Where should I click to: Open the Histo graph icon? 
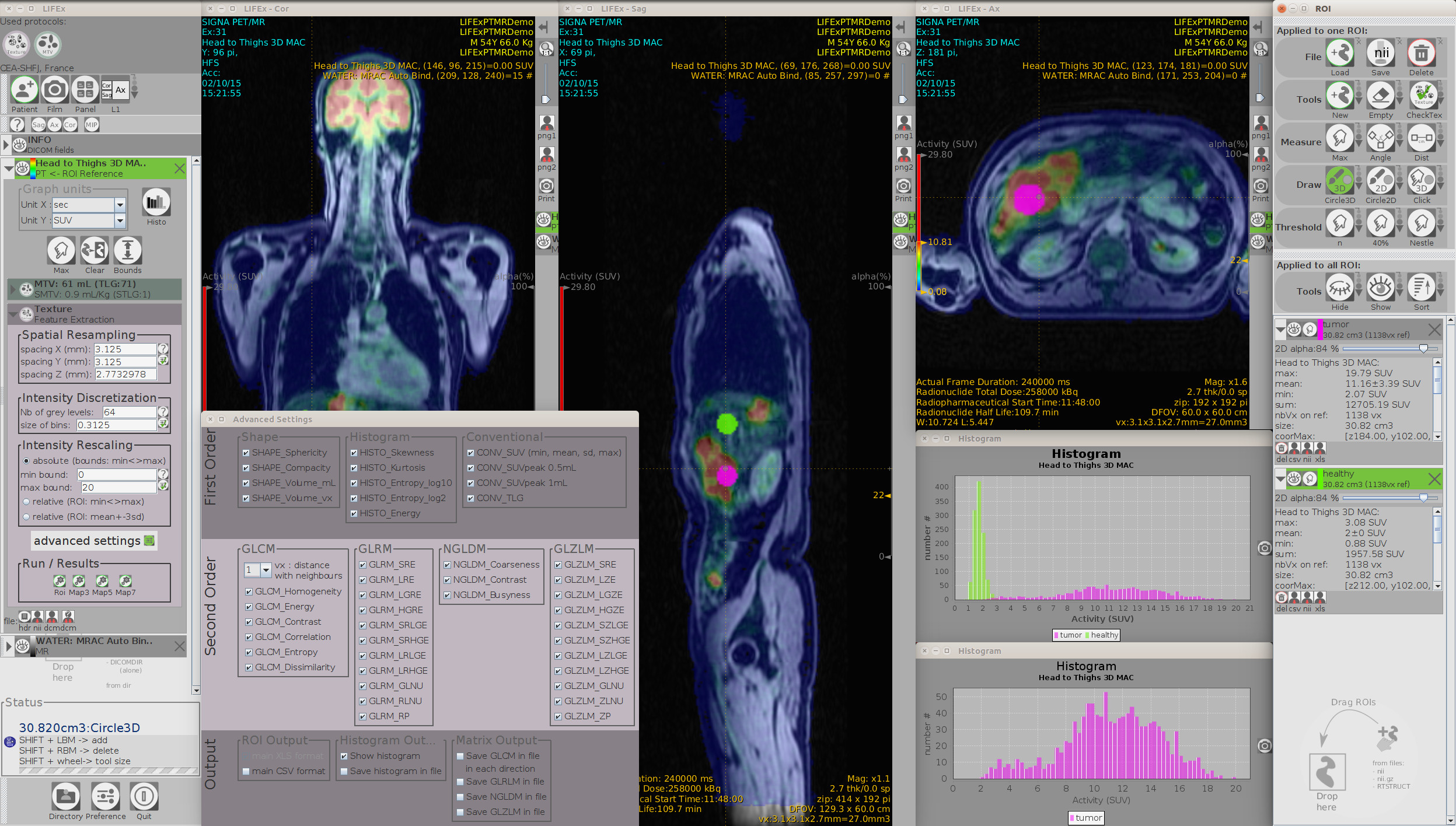[x=156, y=202]
